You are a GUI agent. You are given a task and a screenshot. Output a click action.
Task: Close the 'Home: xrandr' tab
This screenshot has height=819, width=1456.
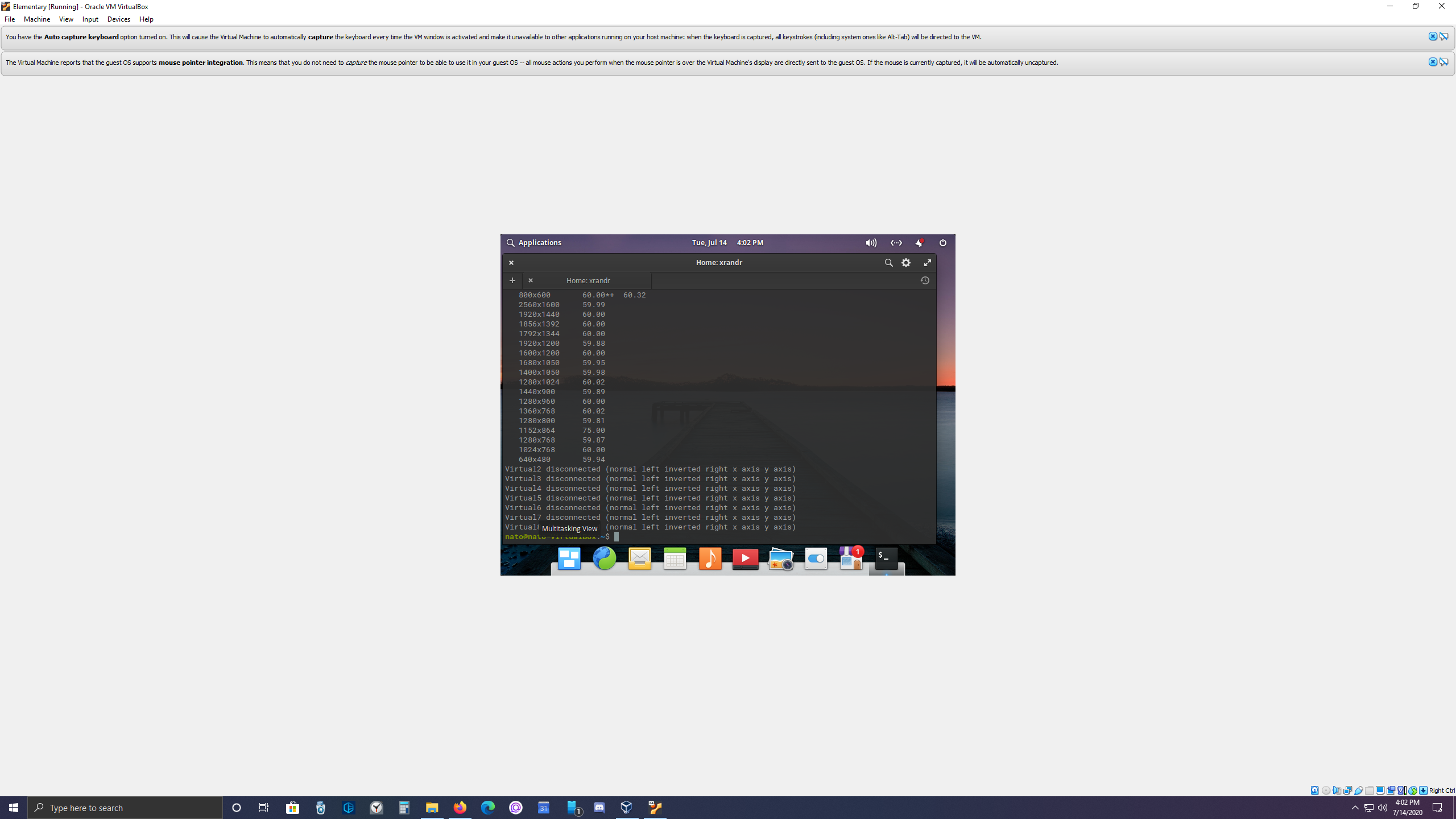pyautogui.click(x=531, y=280)
